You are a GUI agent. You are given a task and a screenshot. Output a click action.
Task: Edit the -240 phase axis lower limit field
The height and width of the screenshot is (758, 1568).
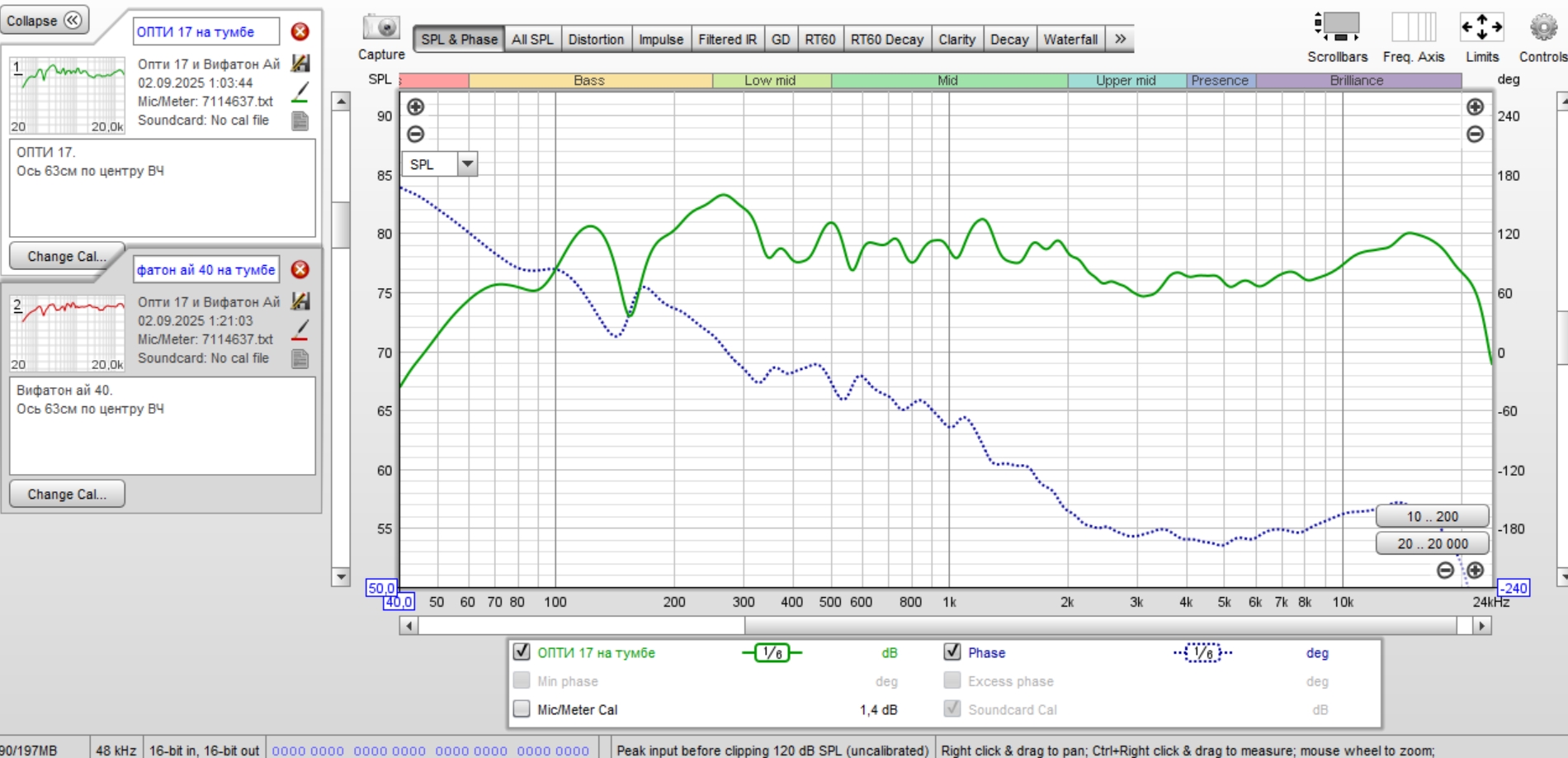pyautogui.click(x=1514, y=588)
